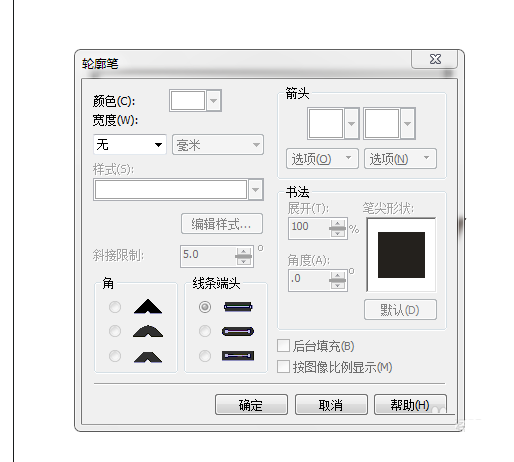This screenshot has width=514, height=462.
Task: Enable the 后台填充(B) checkbox
Action: [283, 346]
